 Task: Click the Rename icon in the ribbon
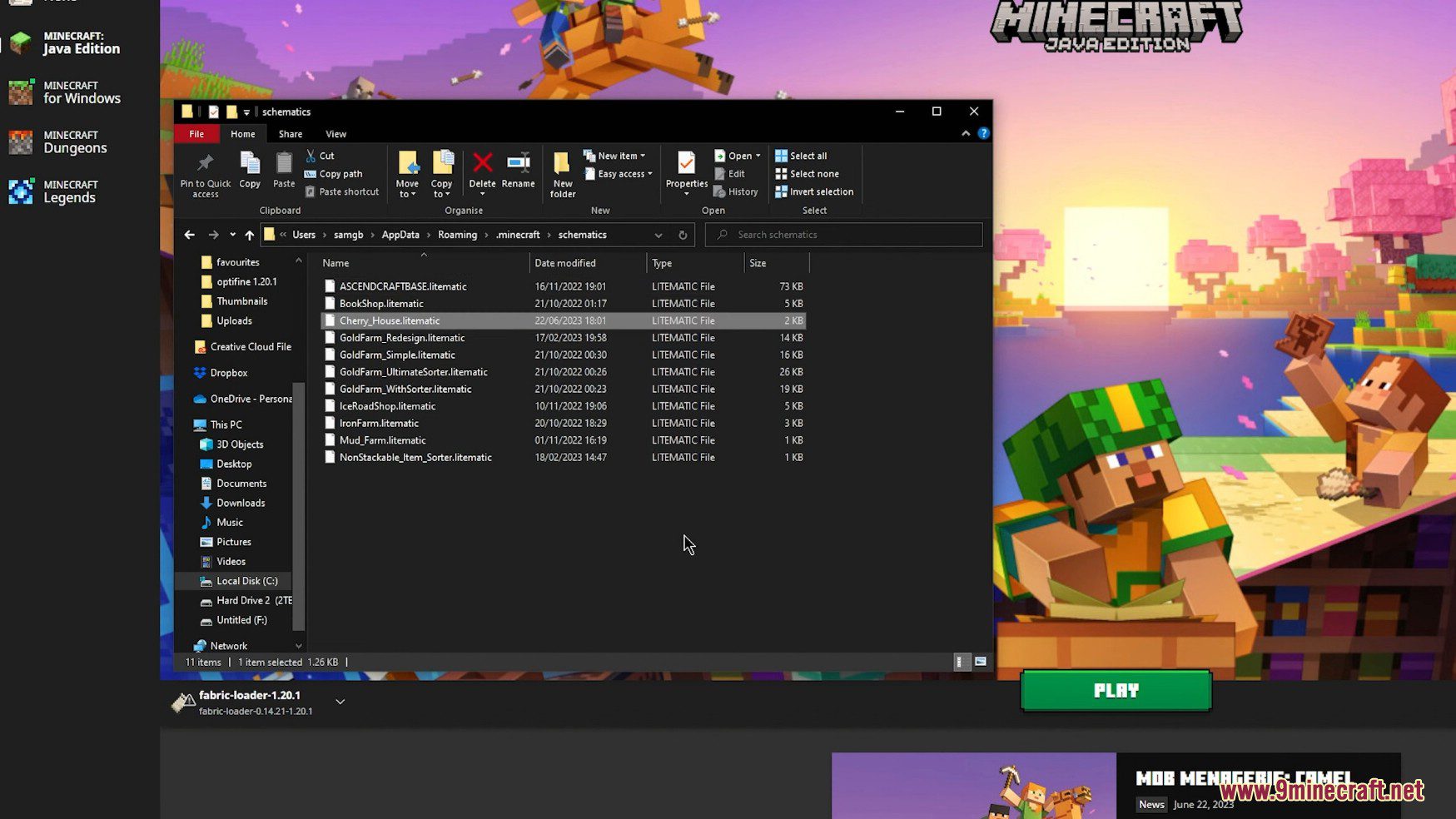518,169
